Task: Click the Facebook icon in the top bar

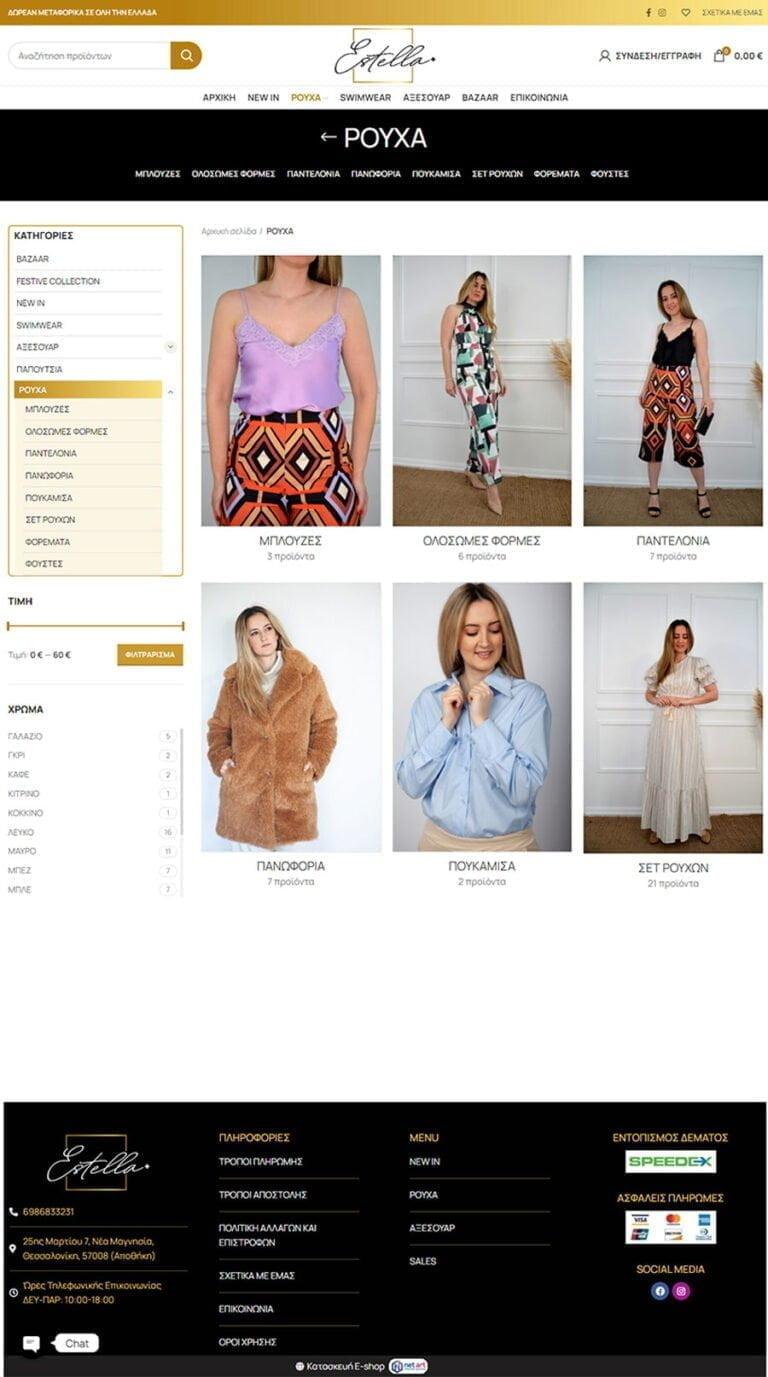Action: tap(648, 13)
